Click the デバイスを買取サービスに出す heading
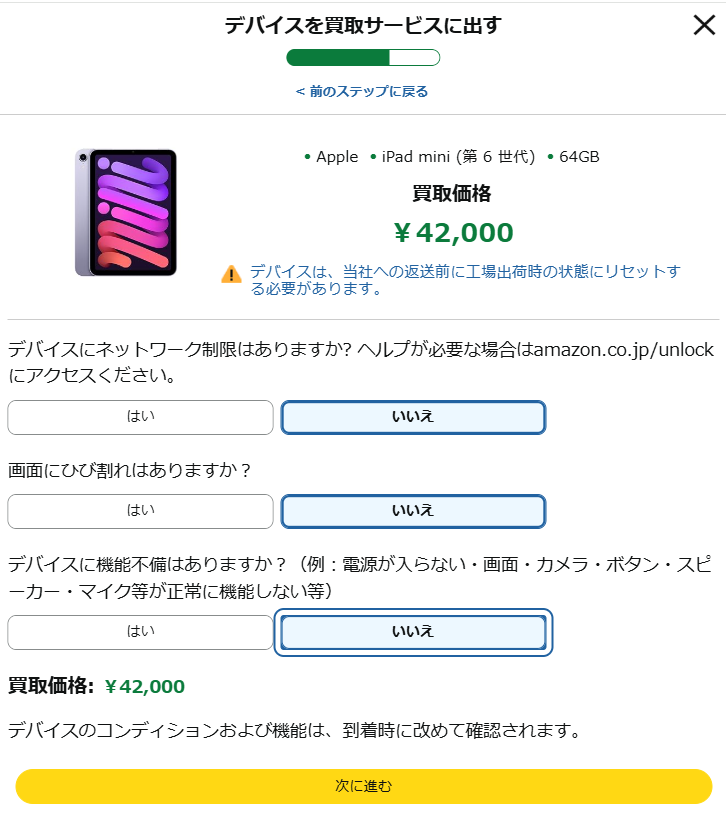 pos(363,25)
